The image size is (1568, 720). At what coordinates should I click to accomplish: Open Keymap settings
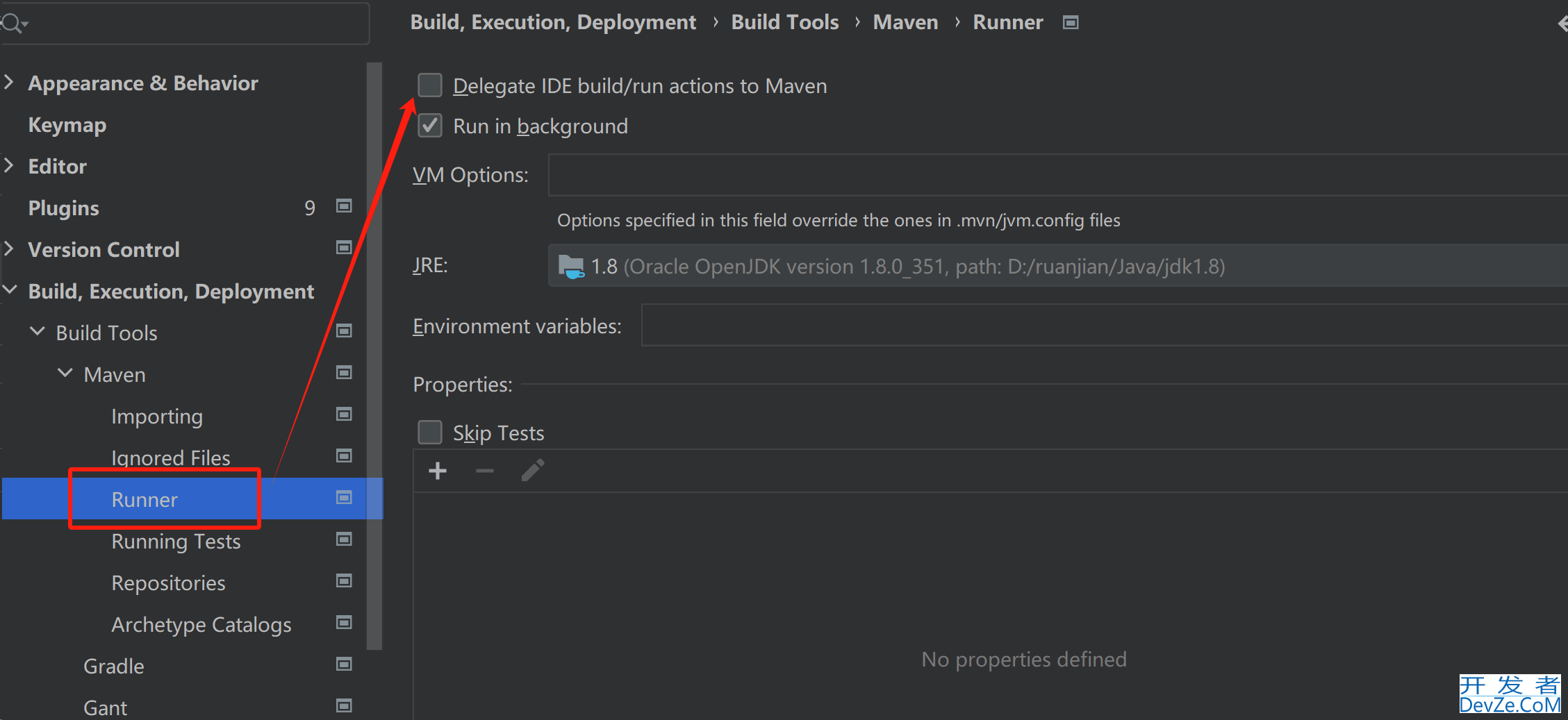pos(67,125)
